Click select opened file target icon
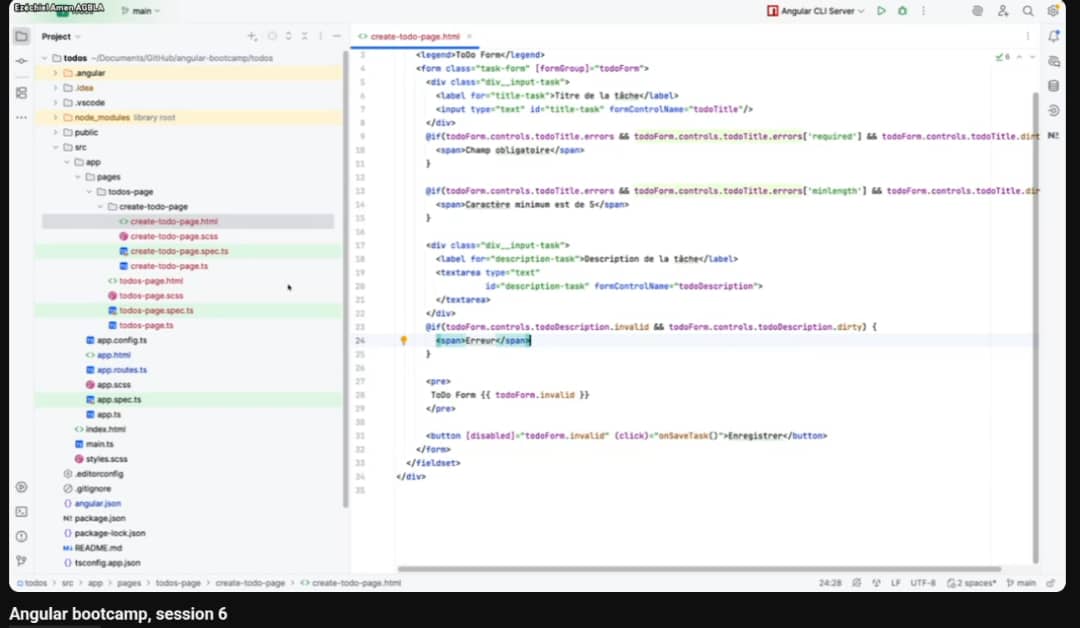Screen dimensions: 1080x628 272,36
